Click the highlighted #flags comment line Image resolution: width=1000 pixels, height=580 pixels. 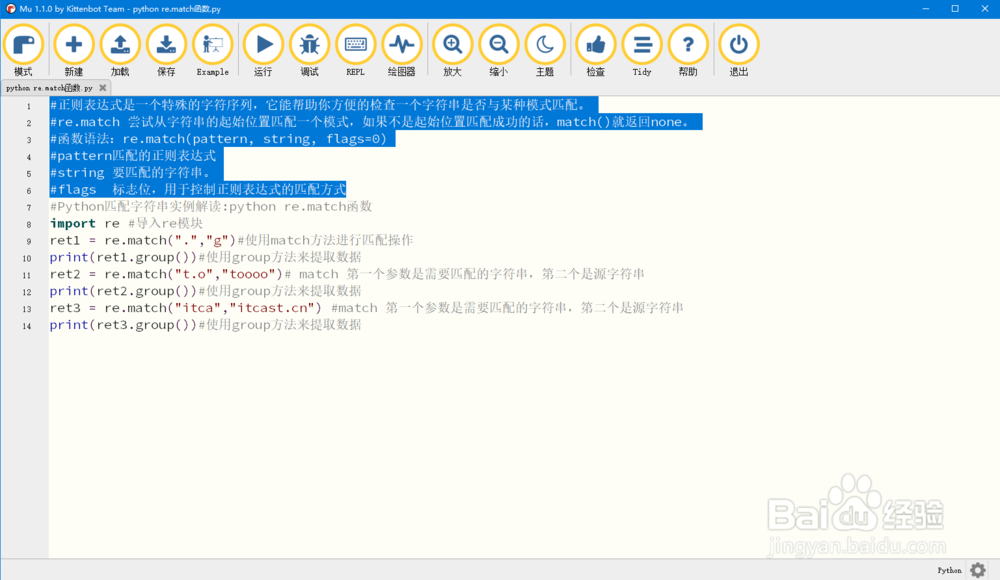click(198, 190)
